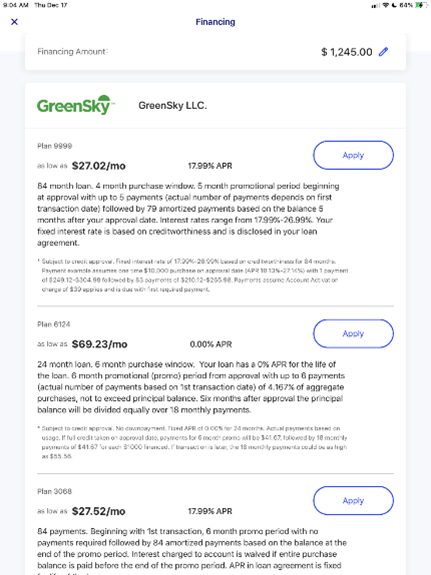Tap the GreenSky logo

[x=76, y=105]
